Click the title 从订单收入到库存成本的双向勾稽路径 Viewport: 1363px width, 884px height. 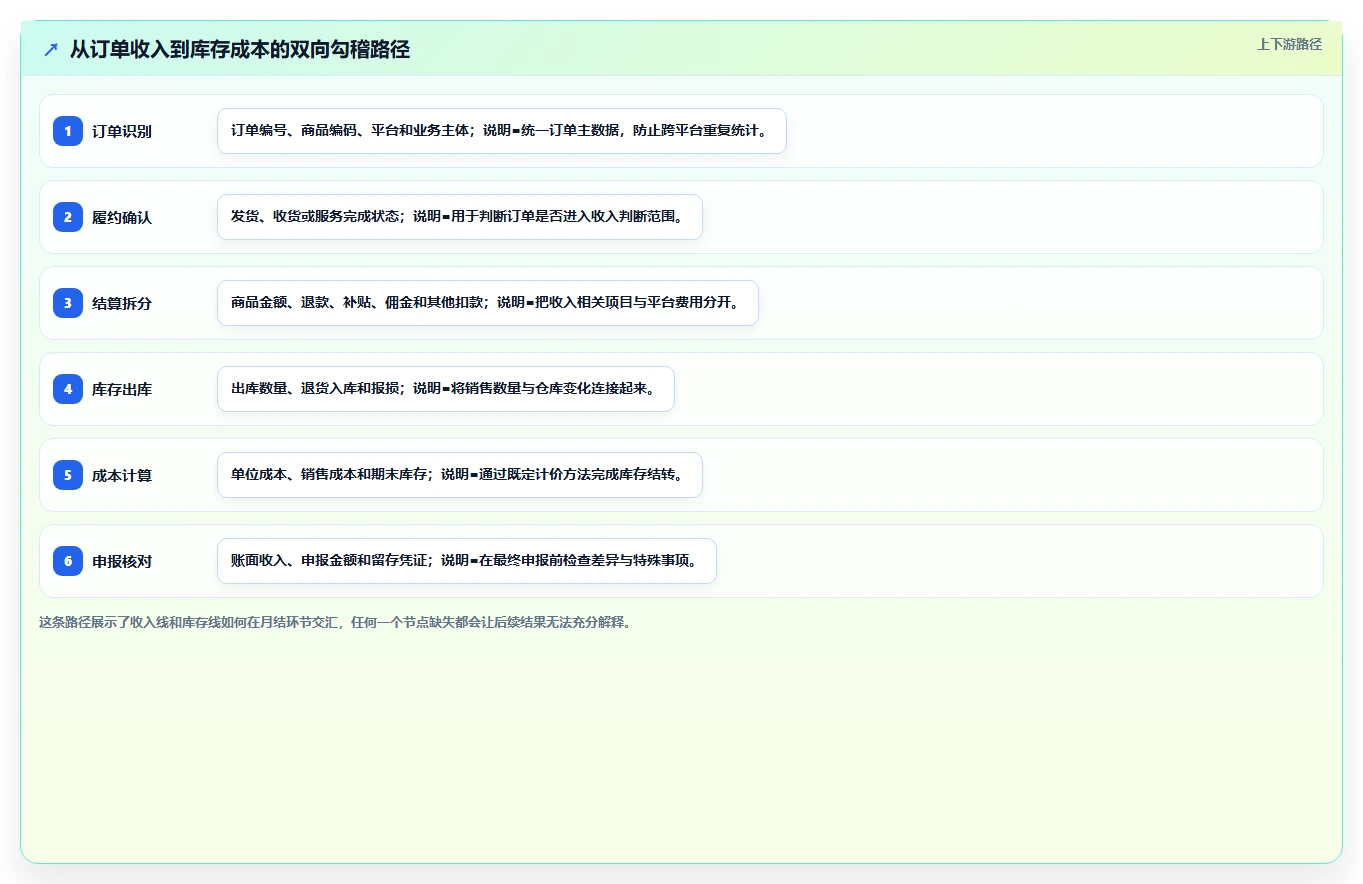pyautogui.click(x=240, y=49)
